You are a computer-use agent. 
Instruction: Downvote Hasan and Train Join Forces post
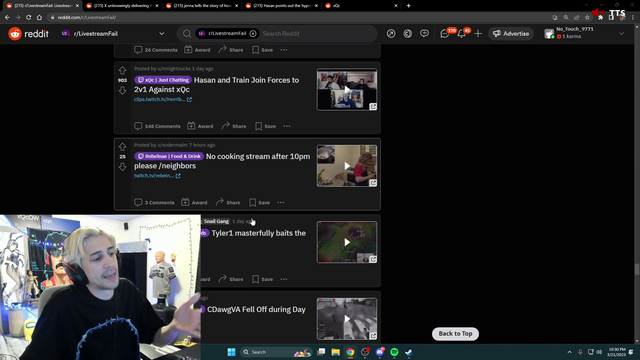pos(122,90)
